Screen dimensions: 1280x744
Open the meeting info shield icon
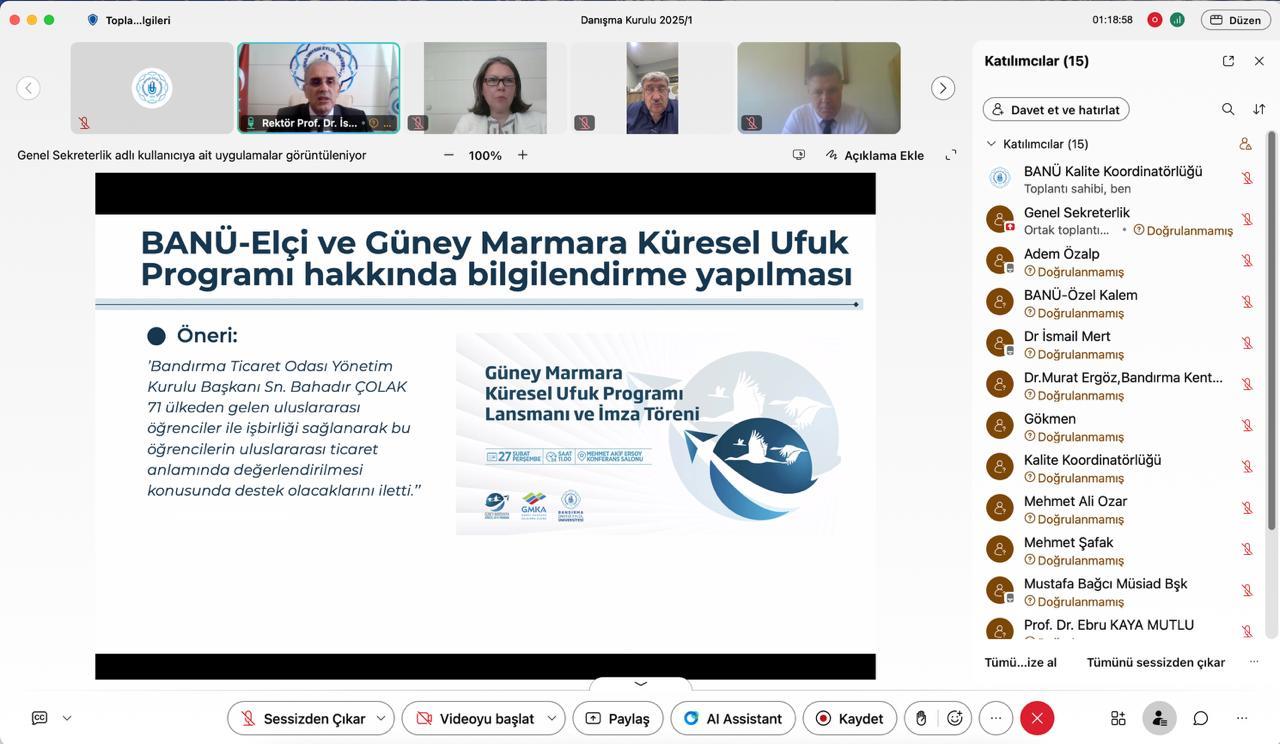[x=93, y=20]
